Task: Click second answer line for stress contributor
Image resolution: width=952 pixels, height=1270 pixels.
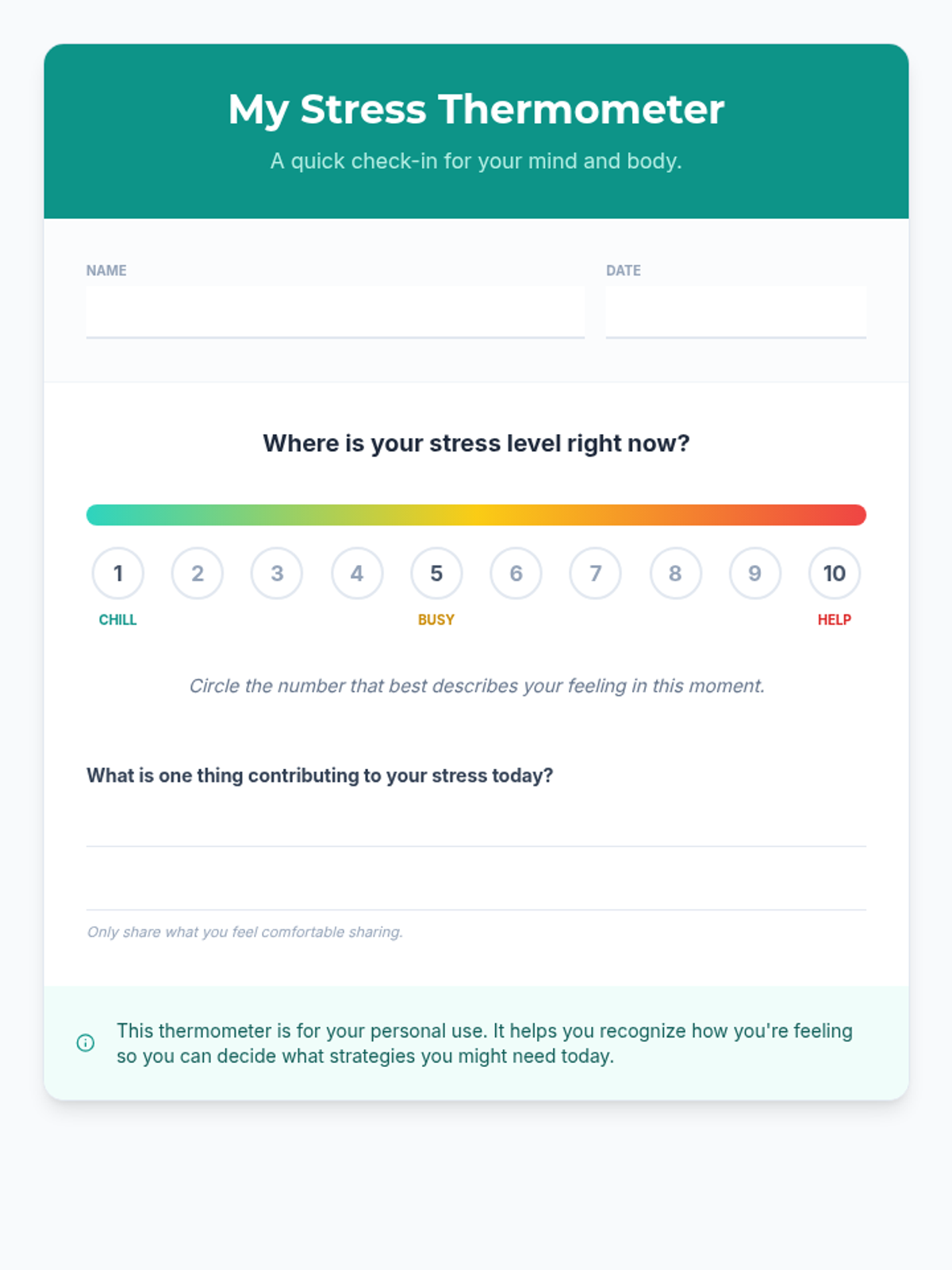Action: pos(476,890)
